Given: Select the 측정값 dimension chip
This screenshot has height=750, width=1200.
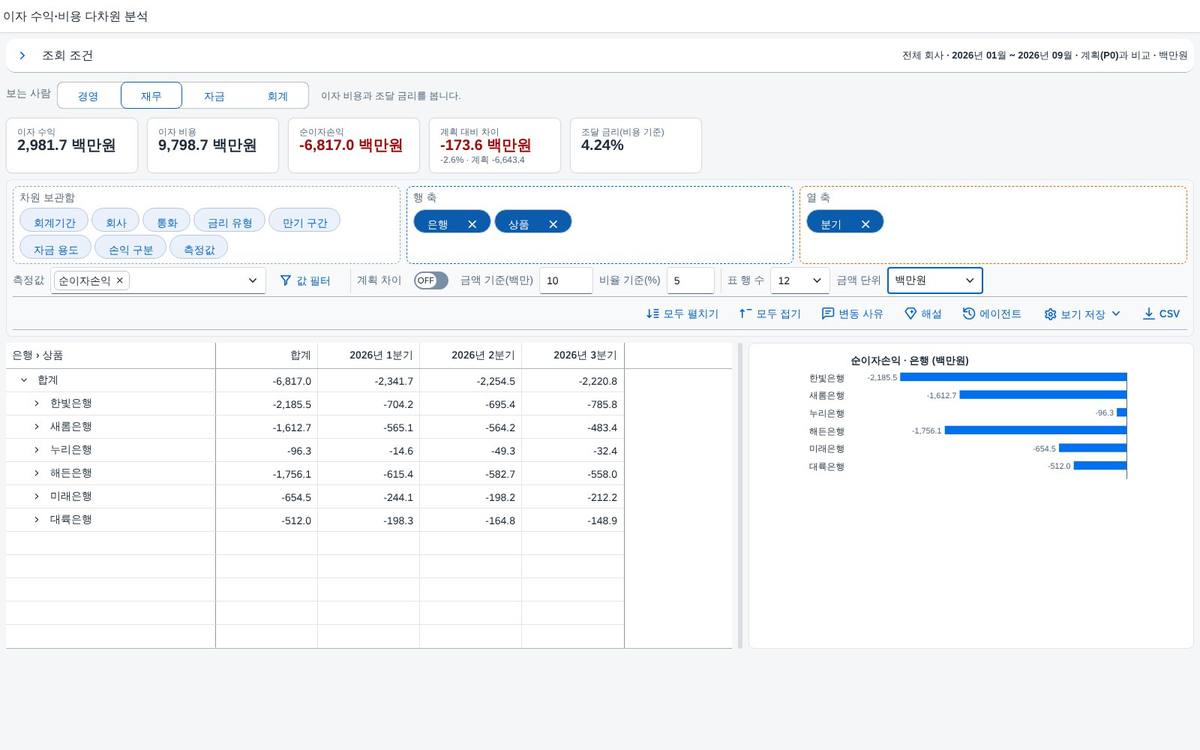Looking at the screenshot, I should pos(199,247).
